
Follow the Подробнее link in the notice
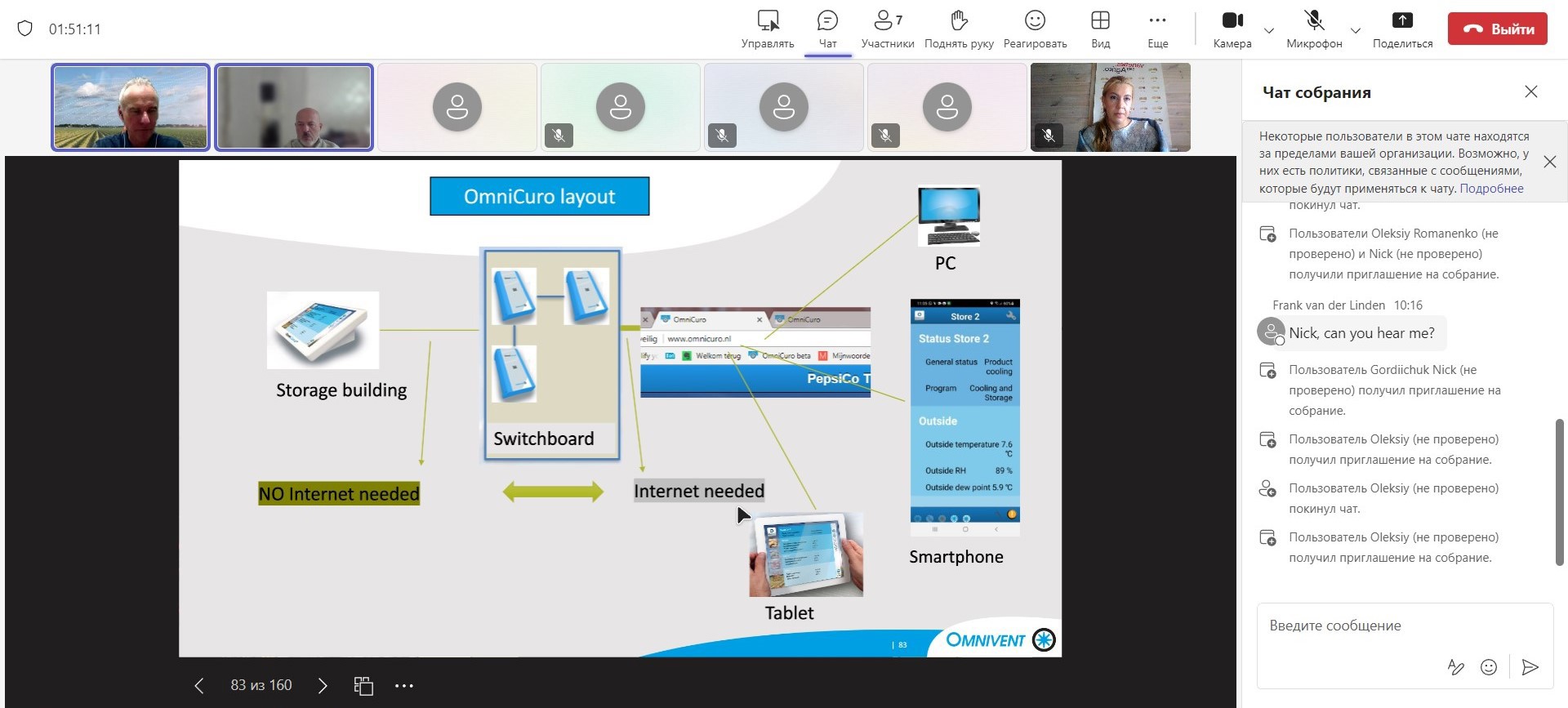[1491, 189]
